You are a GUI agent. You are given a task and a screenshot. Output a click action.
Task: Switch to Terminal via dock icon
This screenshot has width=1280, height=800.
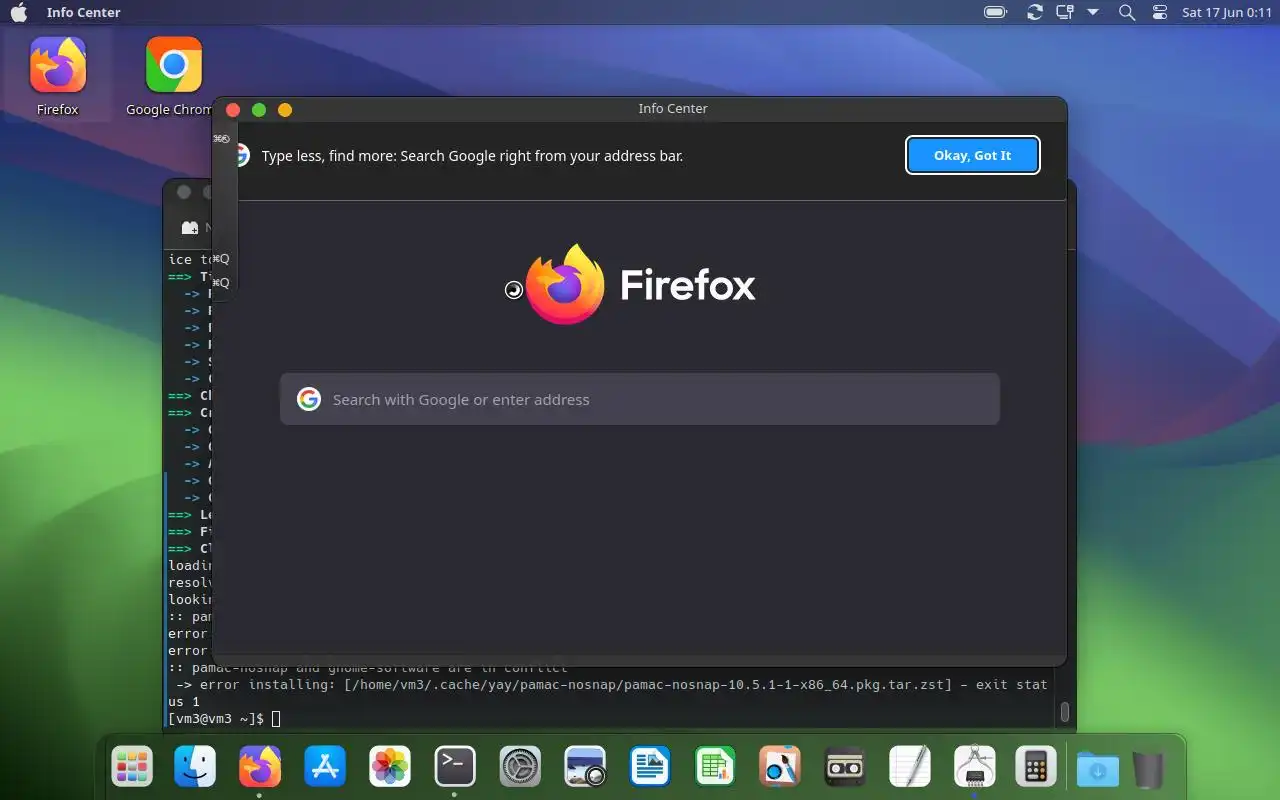(x=454, y=767)
